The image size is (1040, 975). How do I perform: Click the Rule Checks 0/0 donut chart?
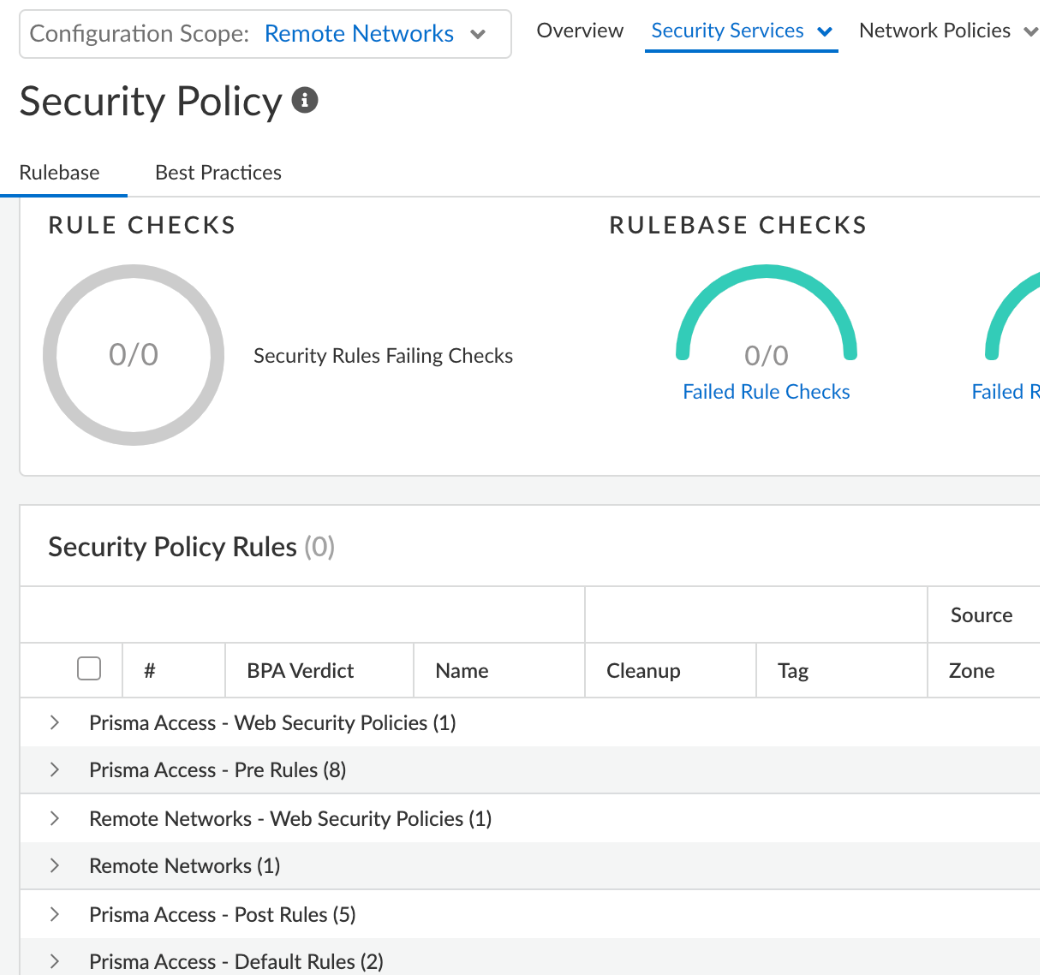pos(133,355)
